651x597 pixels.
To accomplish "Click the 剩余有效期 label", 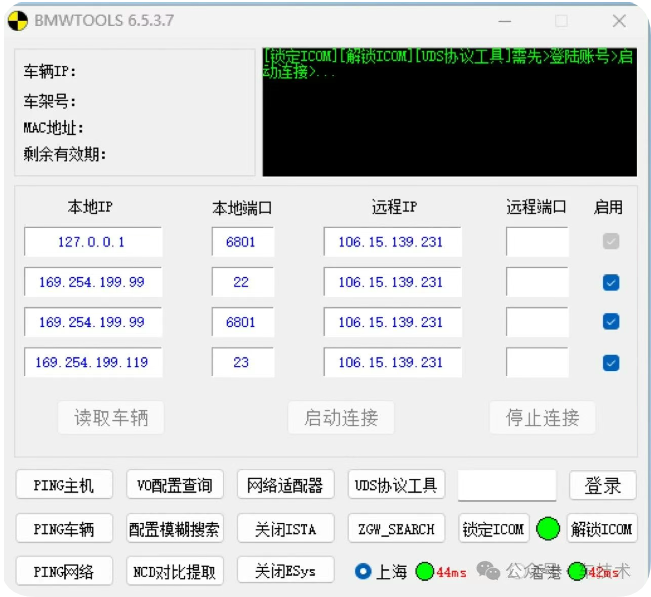I will coord(65,154).
